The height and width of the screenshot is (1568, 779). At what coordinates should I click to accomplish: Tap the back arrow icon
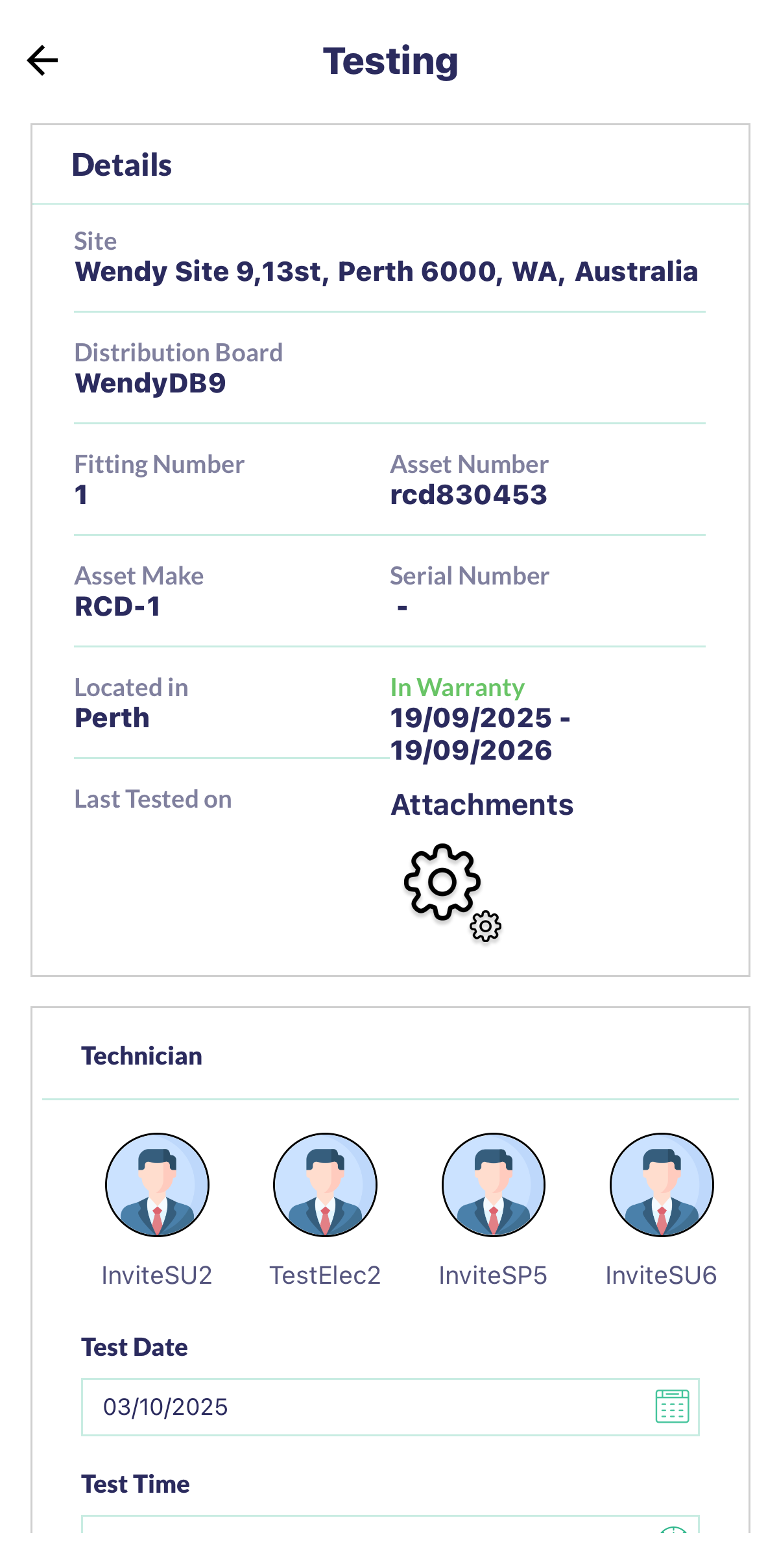[x=43, y=61]
